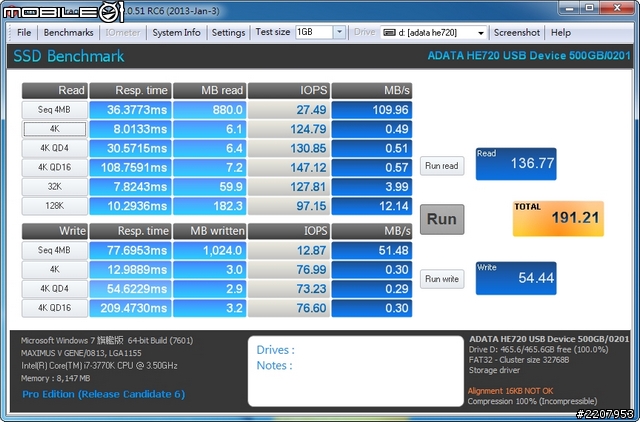Open the System Info menu
Screen dimensions: 640x422
[176, 33]
